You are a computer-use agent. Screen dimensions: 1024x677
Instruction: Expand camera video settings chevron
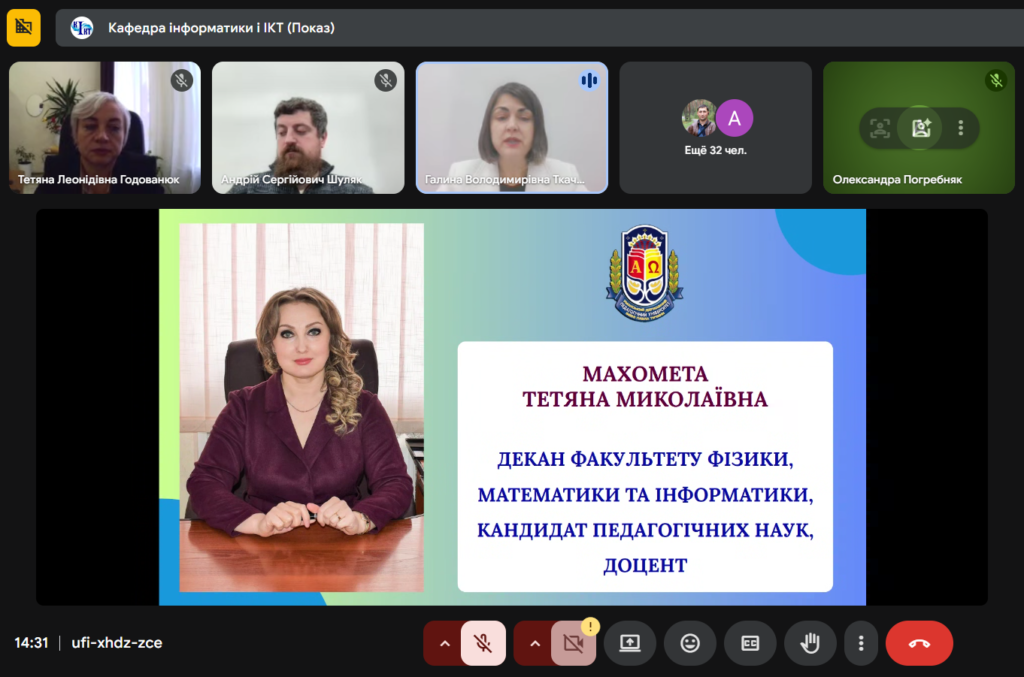click(x=534, y=643)
